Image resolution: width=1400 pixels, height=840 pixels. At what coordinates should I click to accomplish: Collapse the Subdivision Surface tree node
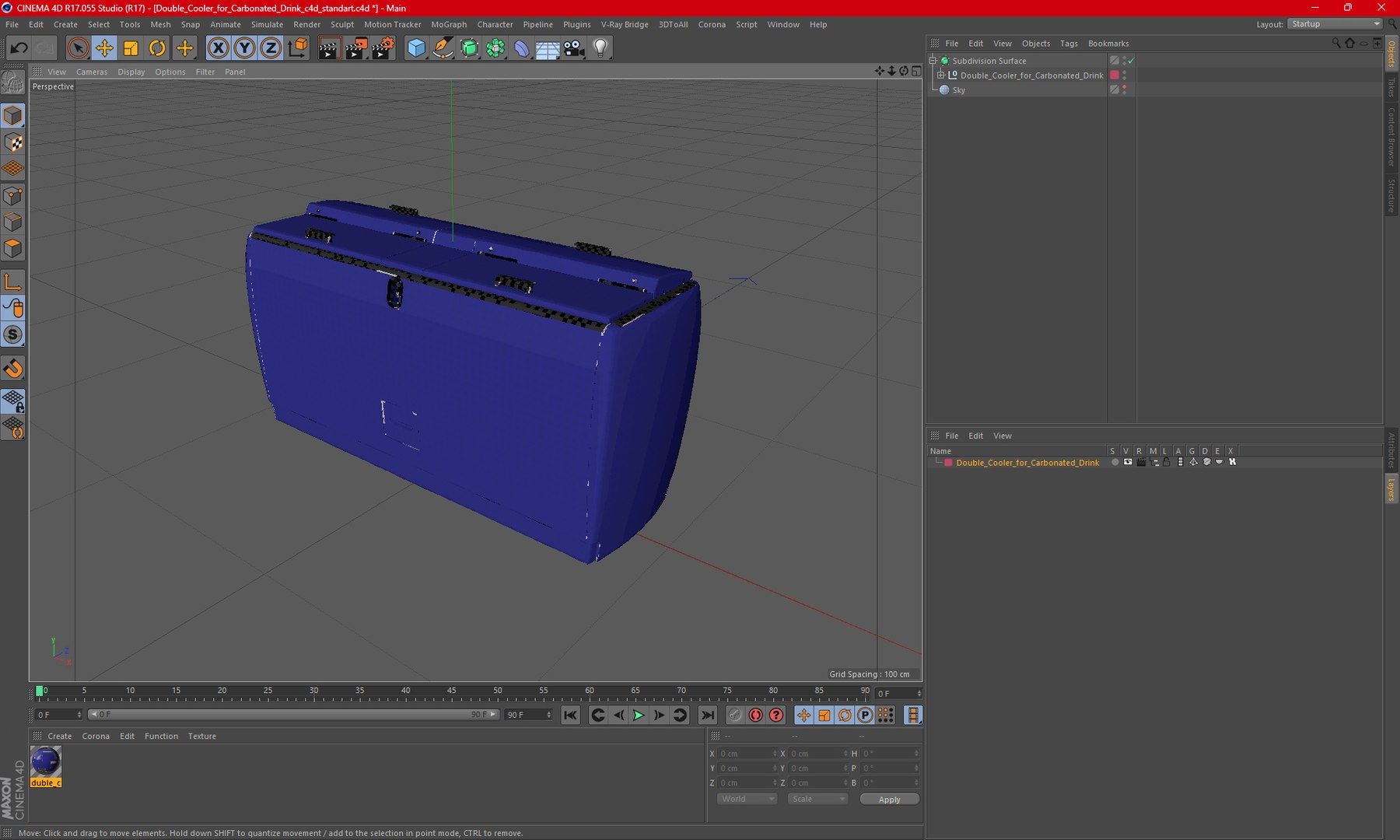click(933, 61)
